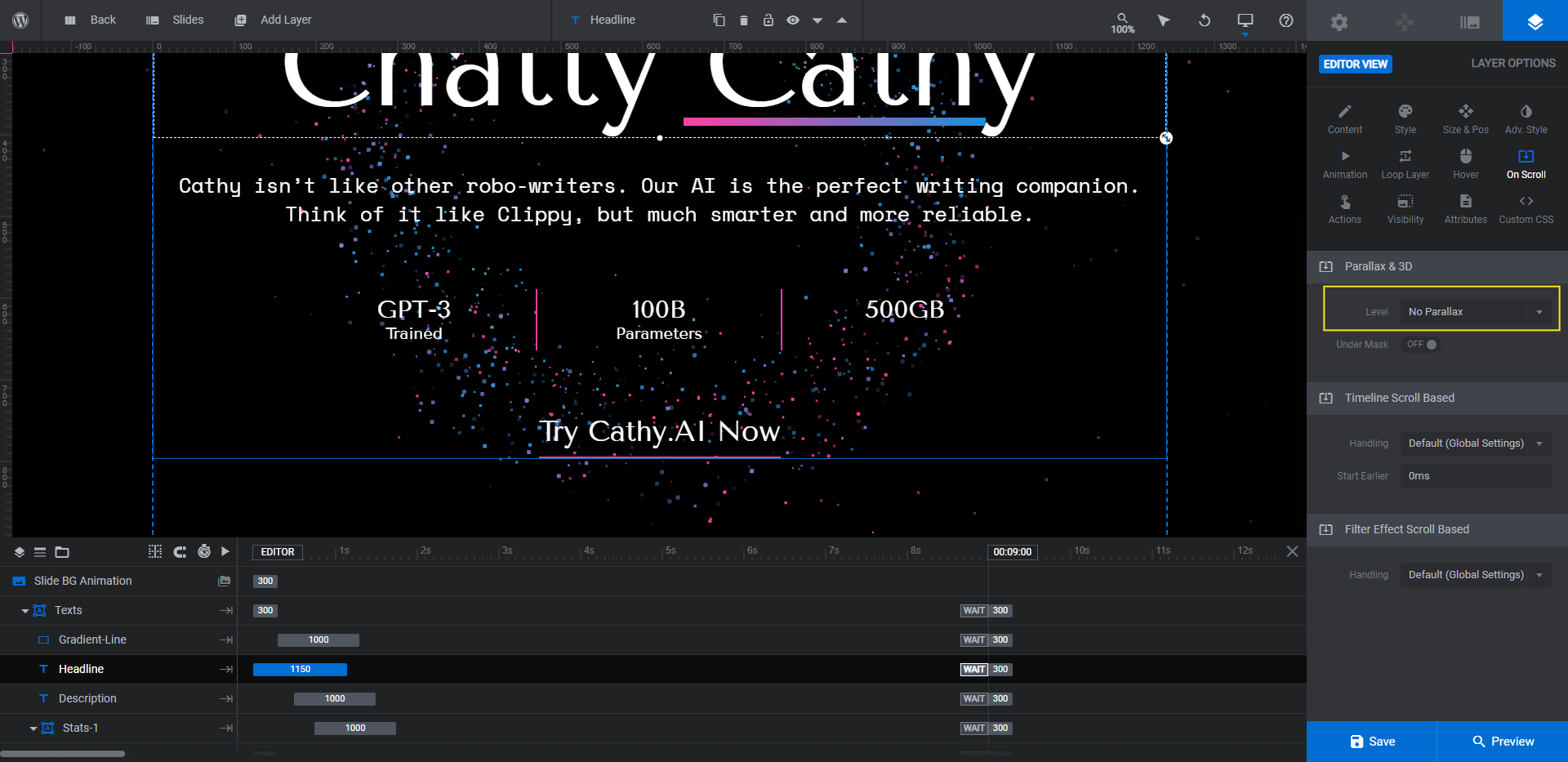Open Timeline Scroll Handling dropdown
This screenshot has height=762, width=1568.
click(x=1476, y=443)
